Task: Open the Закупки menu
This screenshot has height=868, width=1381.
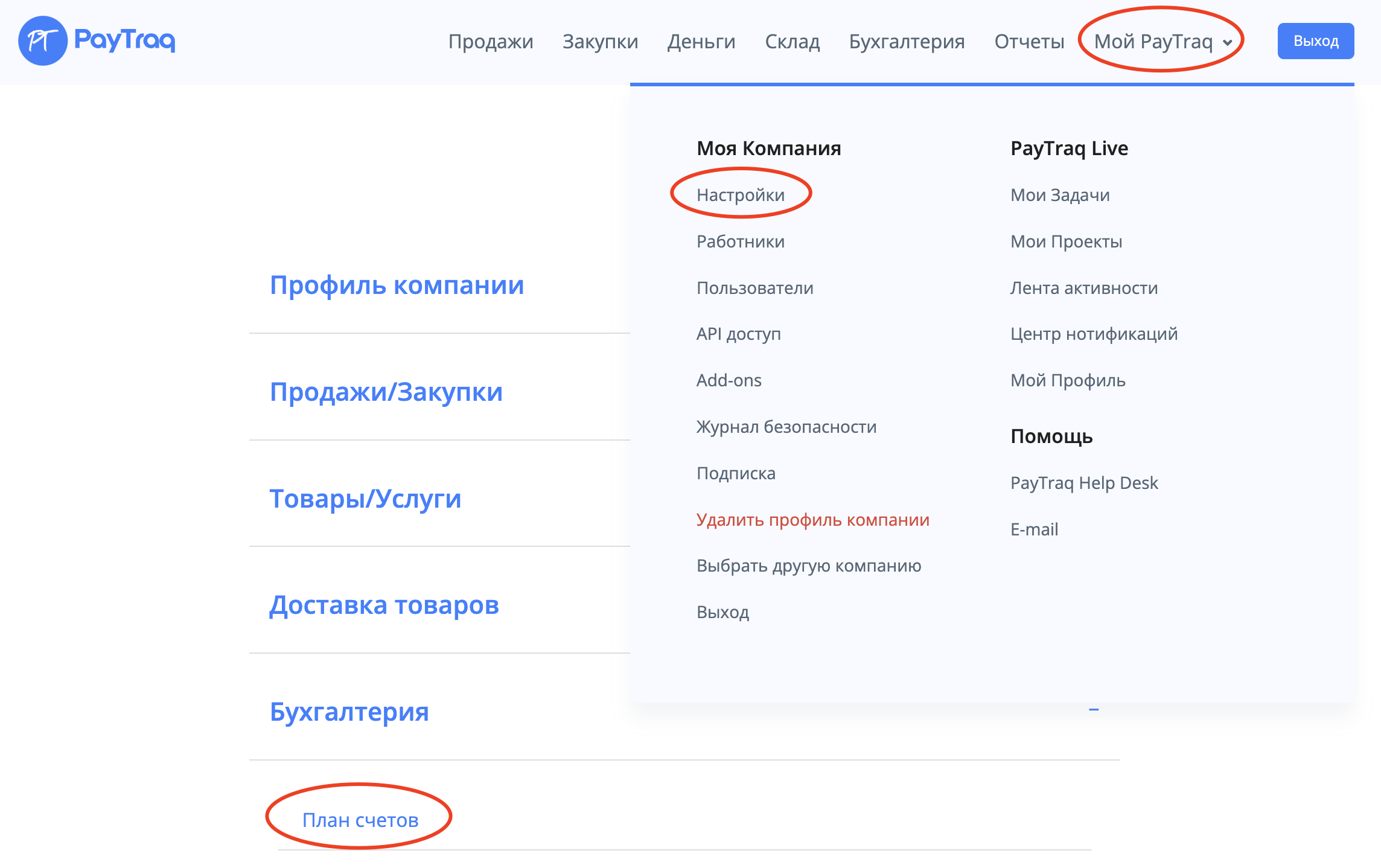Action: pyautogui.click(x=600, y=41)
